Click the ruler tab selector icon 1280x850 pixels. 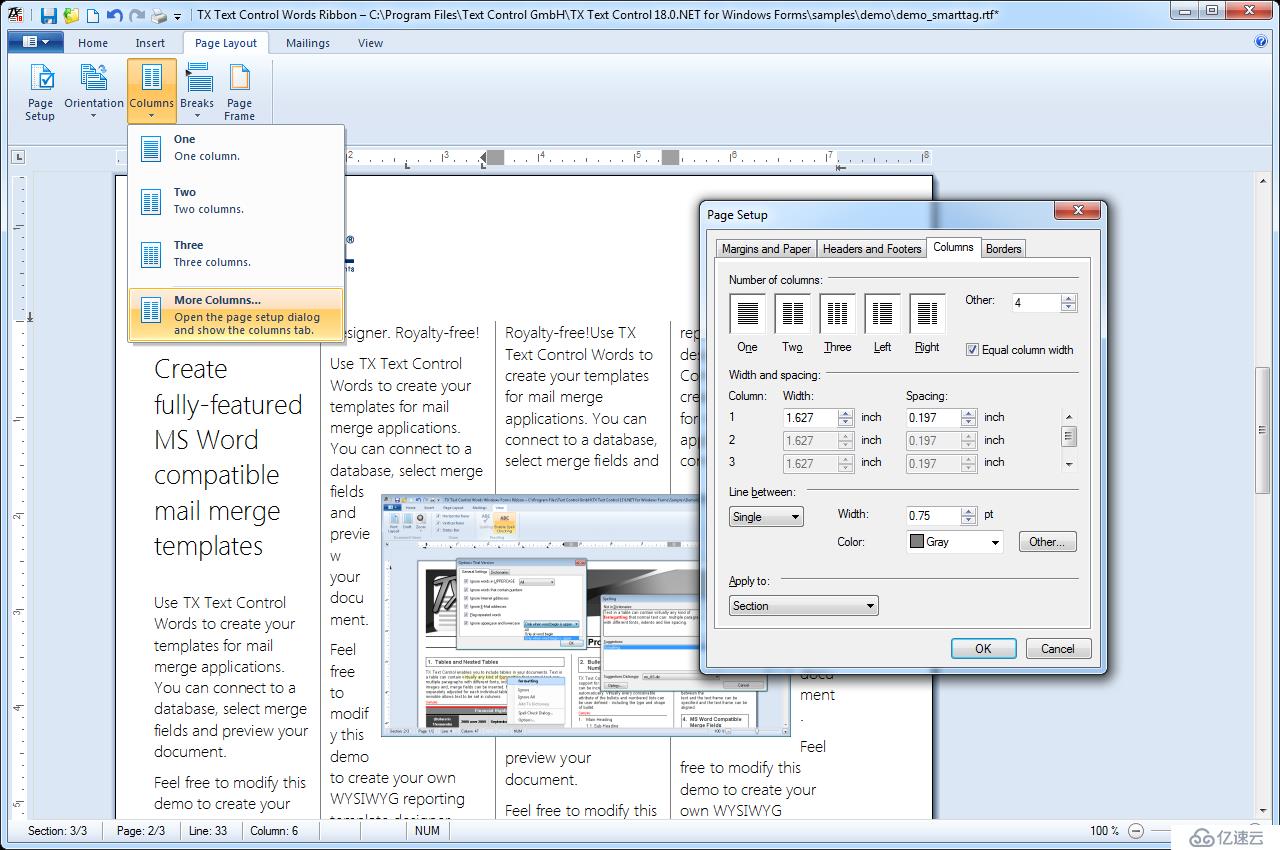[18, 157]
